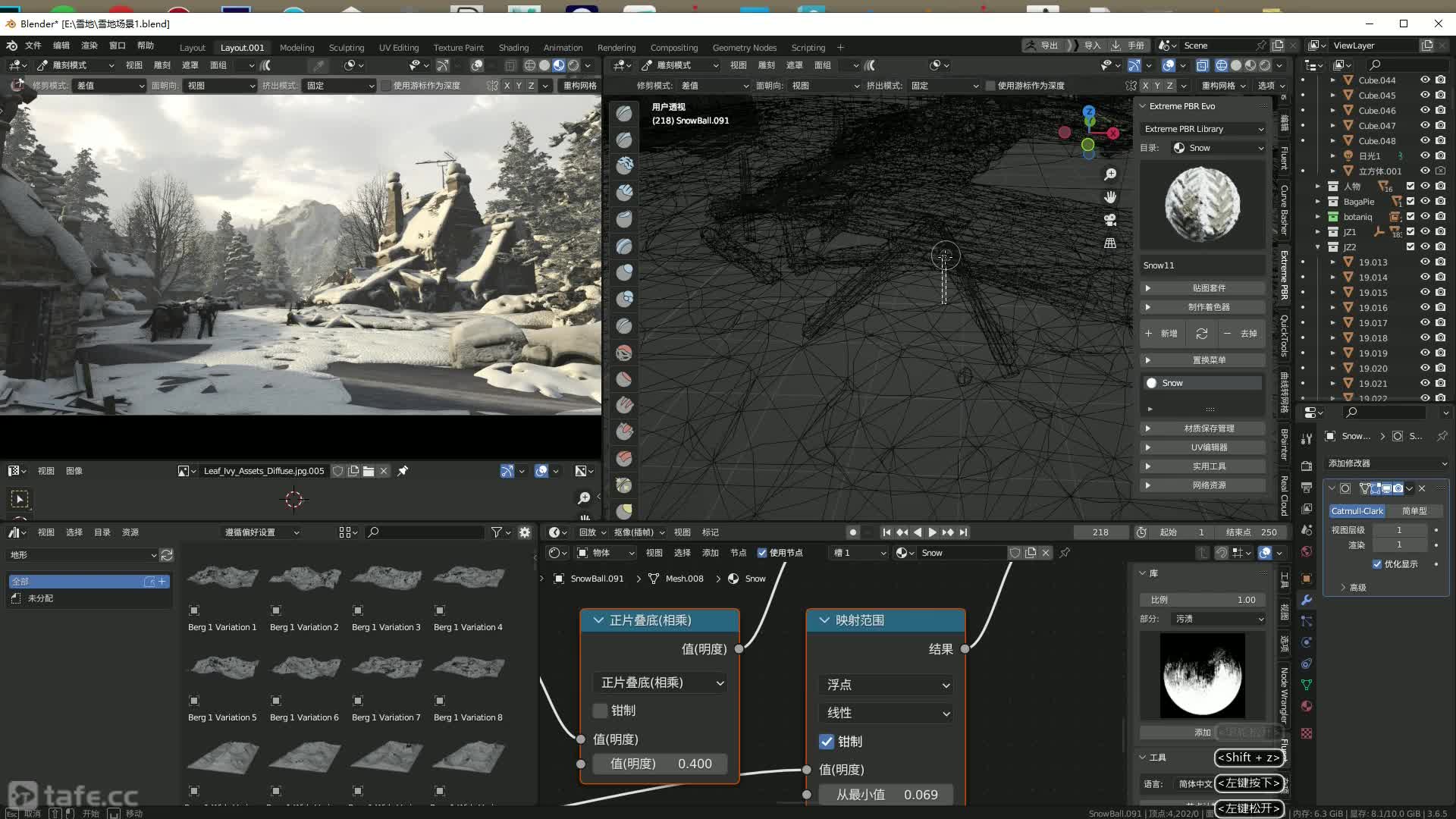Screen dimensions: 1456x819
Task: Open the Object properties tab
Action: pos(1307,579)
